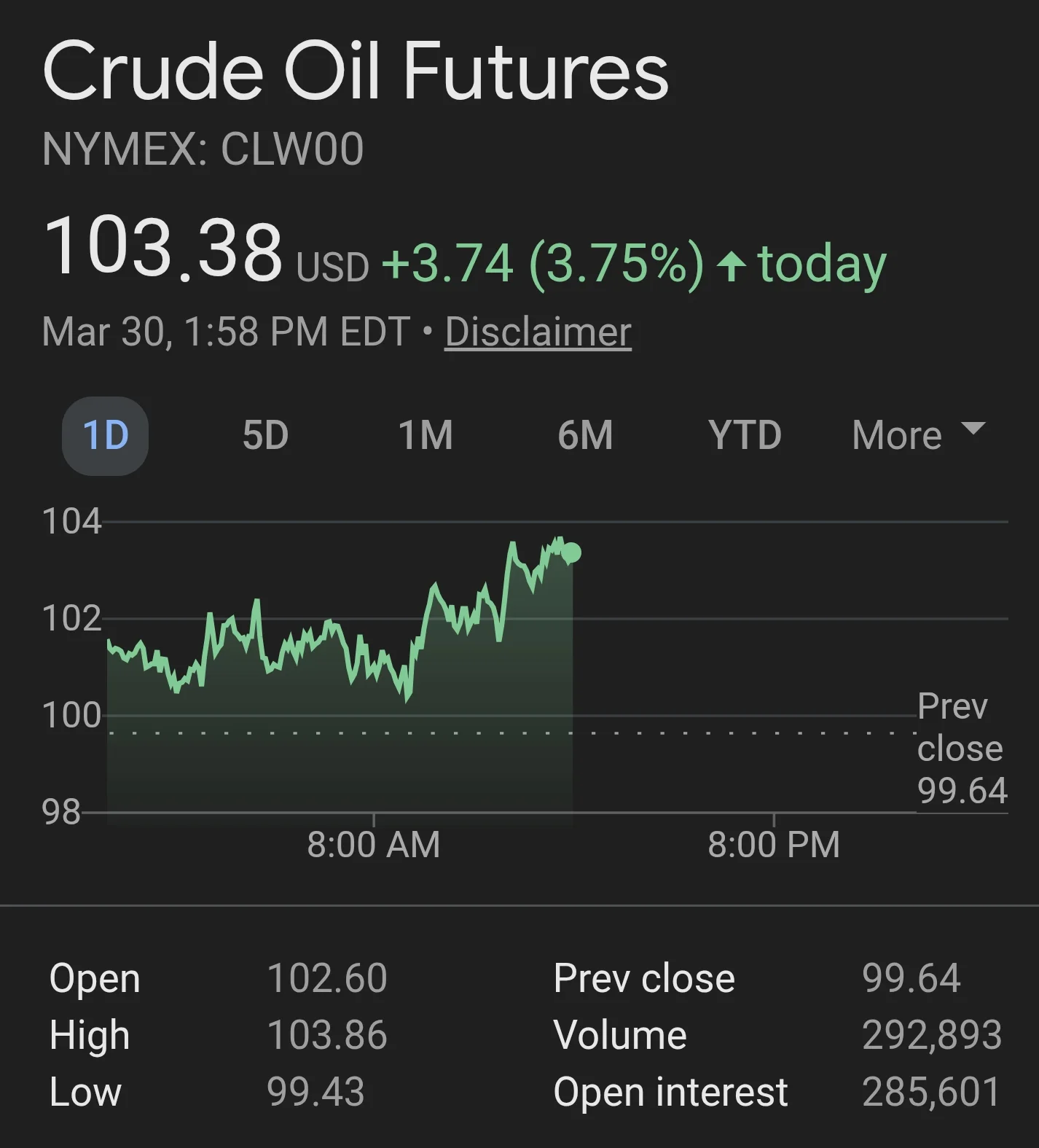Select the 1D time range tab
The image size is (1039, 1148).
pos(106,436)
